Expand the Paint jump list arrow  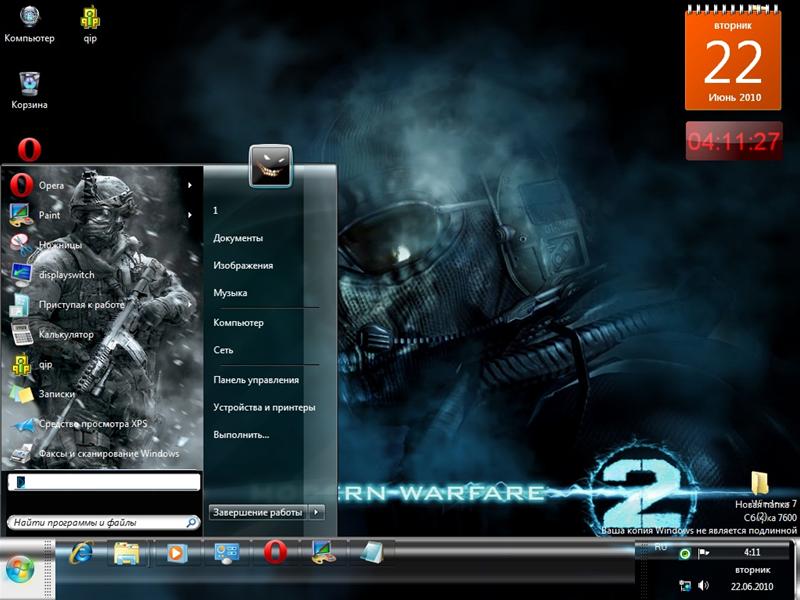tap(190, 215)
